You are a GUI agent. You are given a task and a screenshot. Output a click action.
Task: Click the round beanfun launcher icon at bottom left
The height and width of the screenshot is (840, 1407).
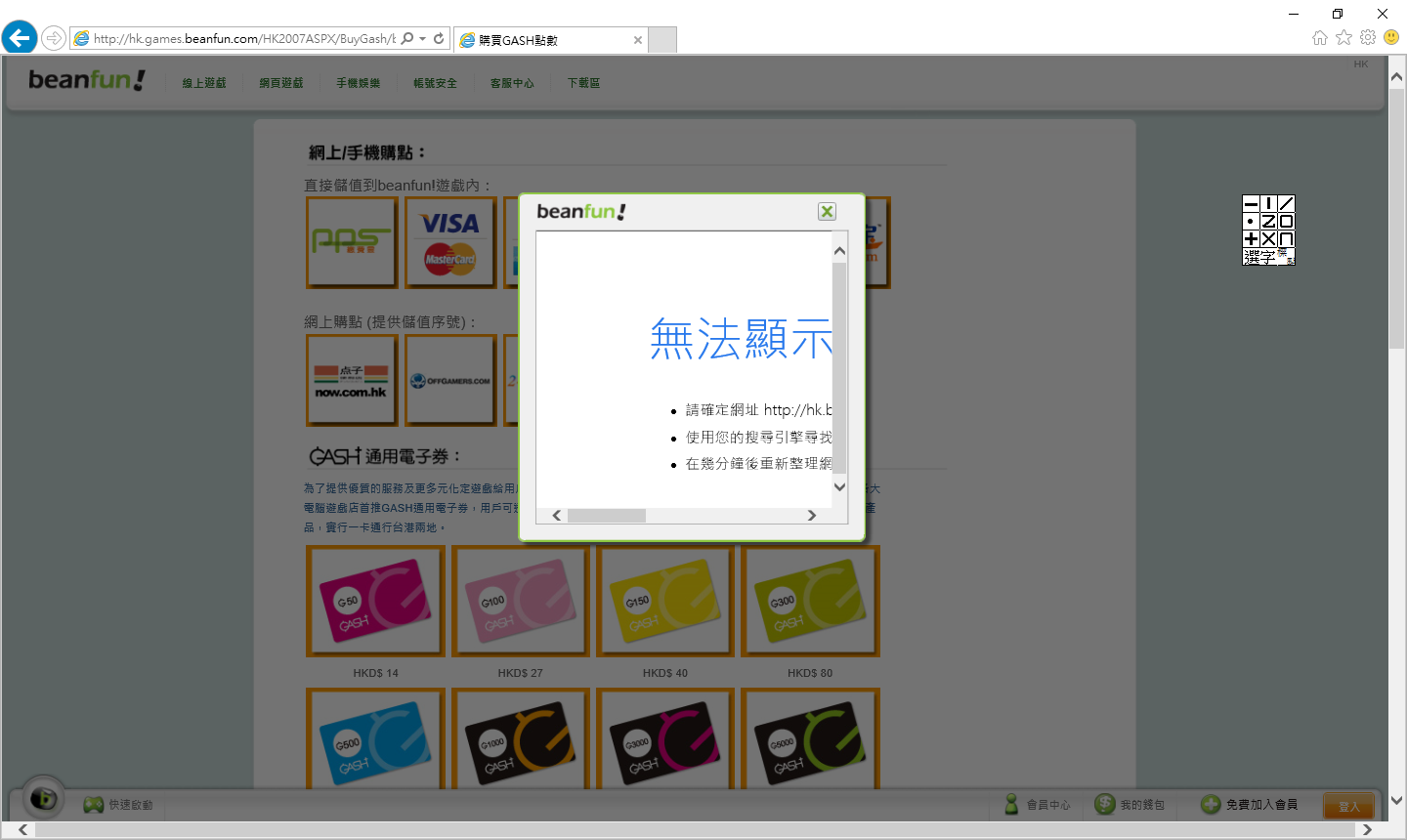click(43, 799)
